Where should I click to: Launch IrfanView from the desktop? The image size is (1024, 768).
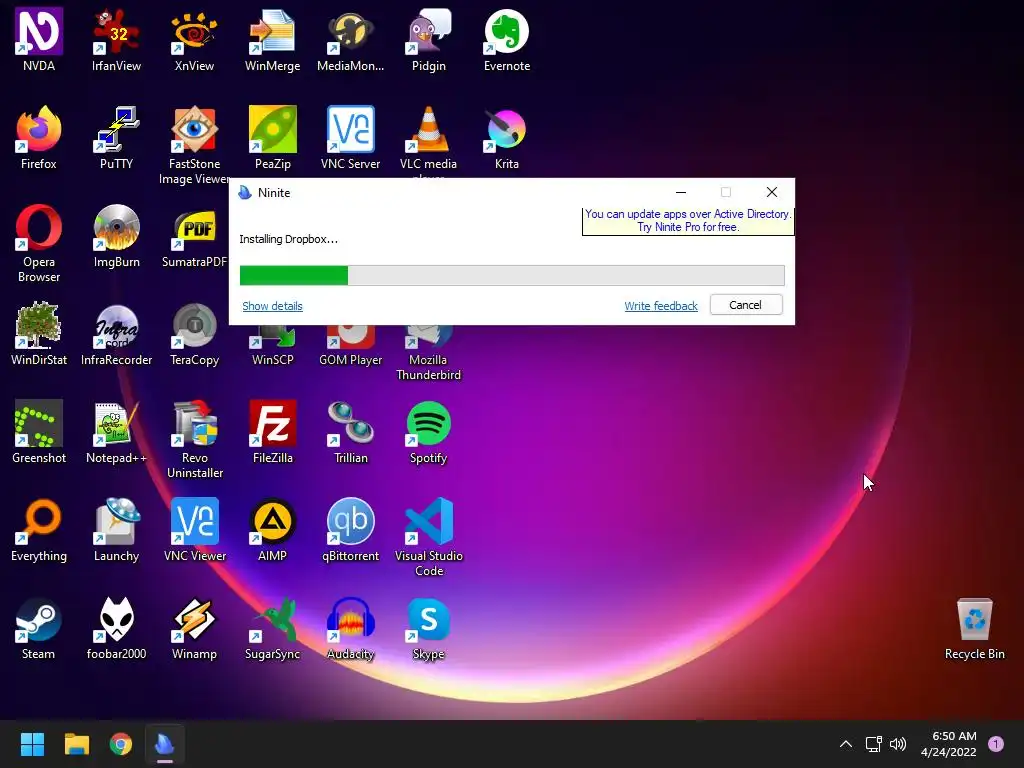tap(116, 40)
